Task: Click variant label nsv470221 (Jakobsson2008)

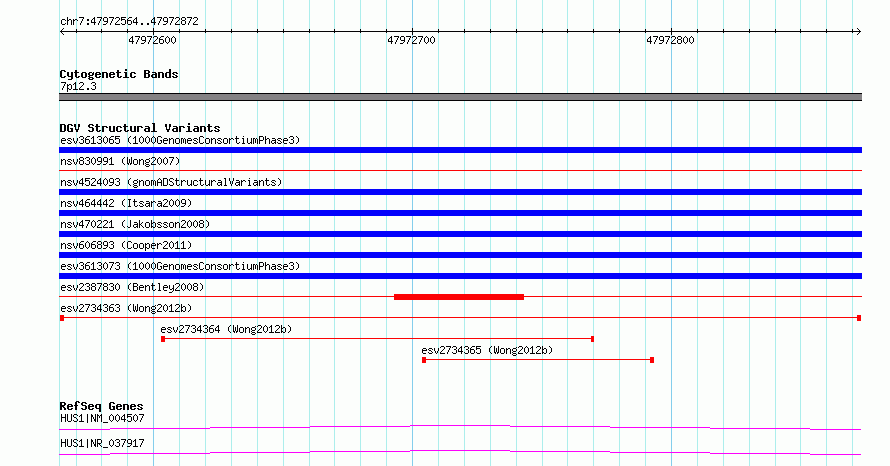Action: coord(135,224)
